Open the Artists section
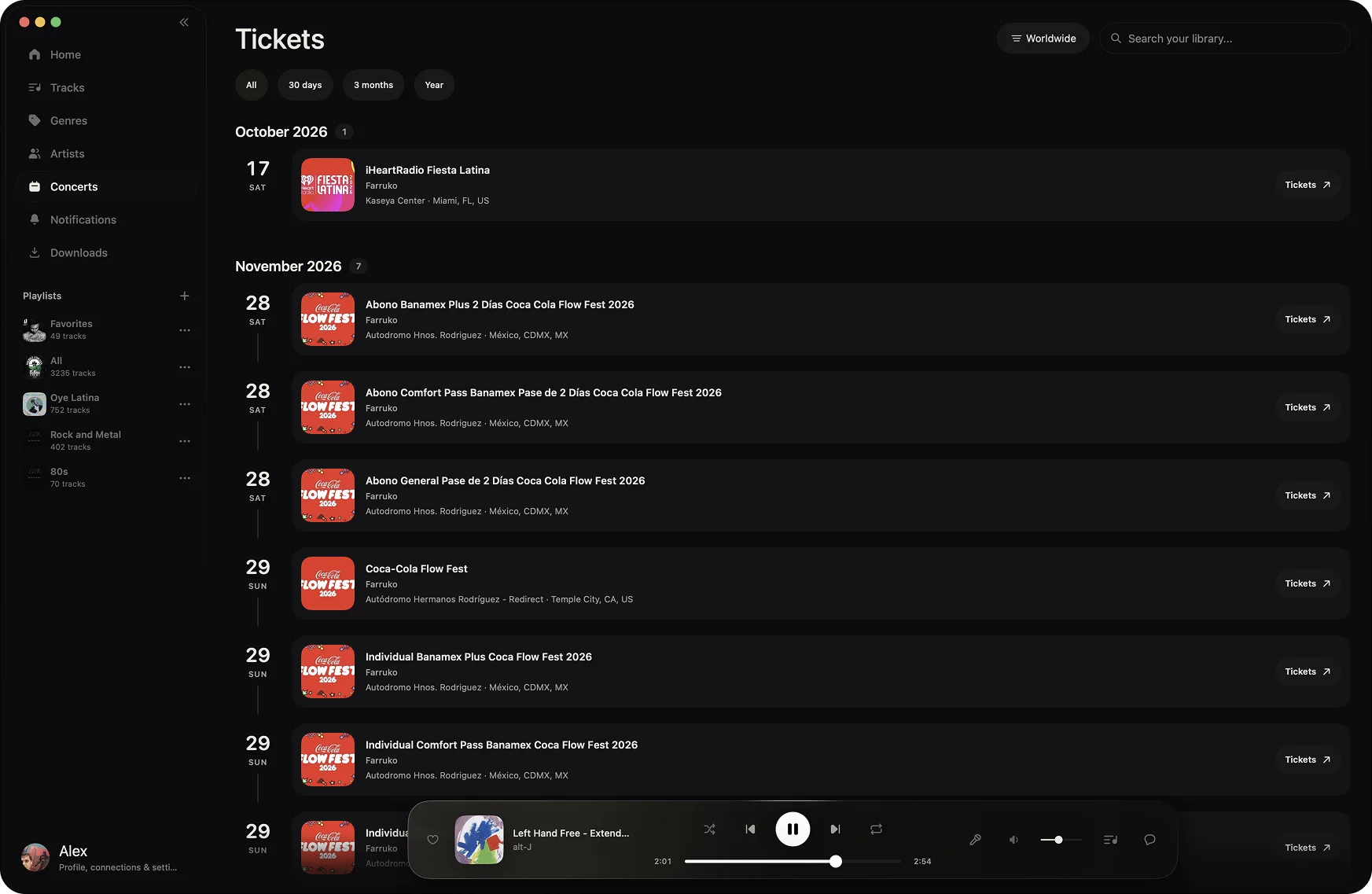Image resolution: width=1372 pixels, height=894 pixels. point(106,153)
